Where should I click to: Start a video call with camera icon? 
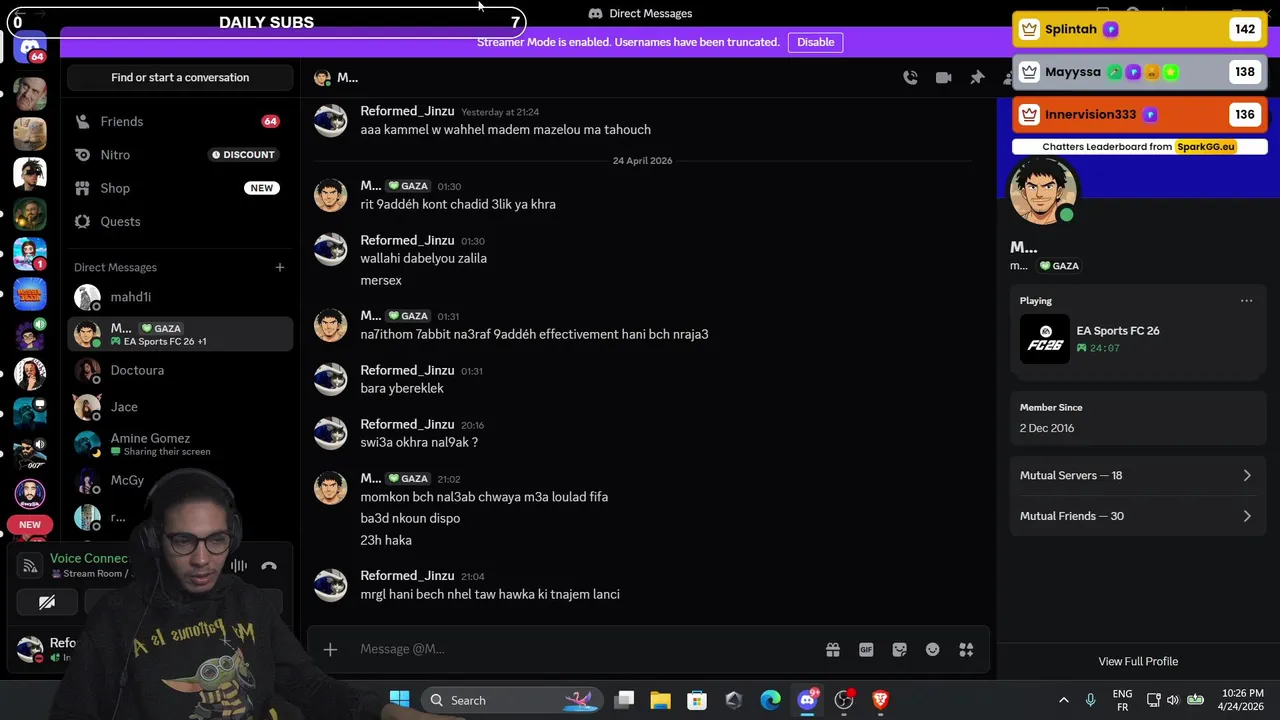943,78
